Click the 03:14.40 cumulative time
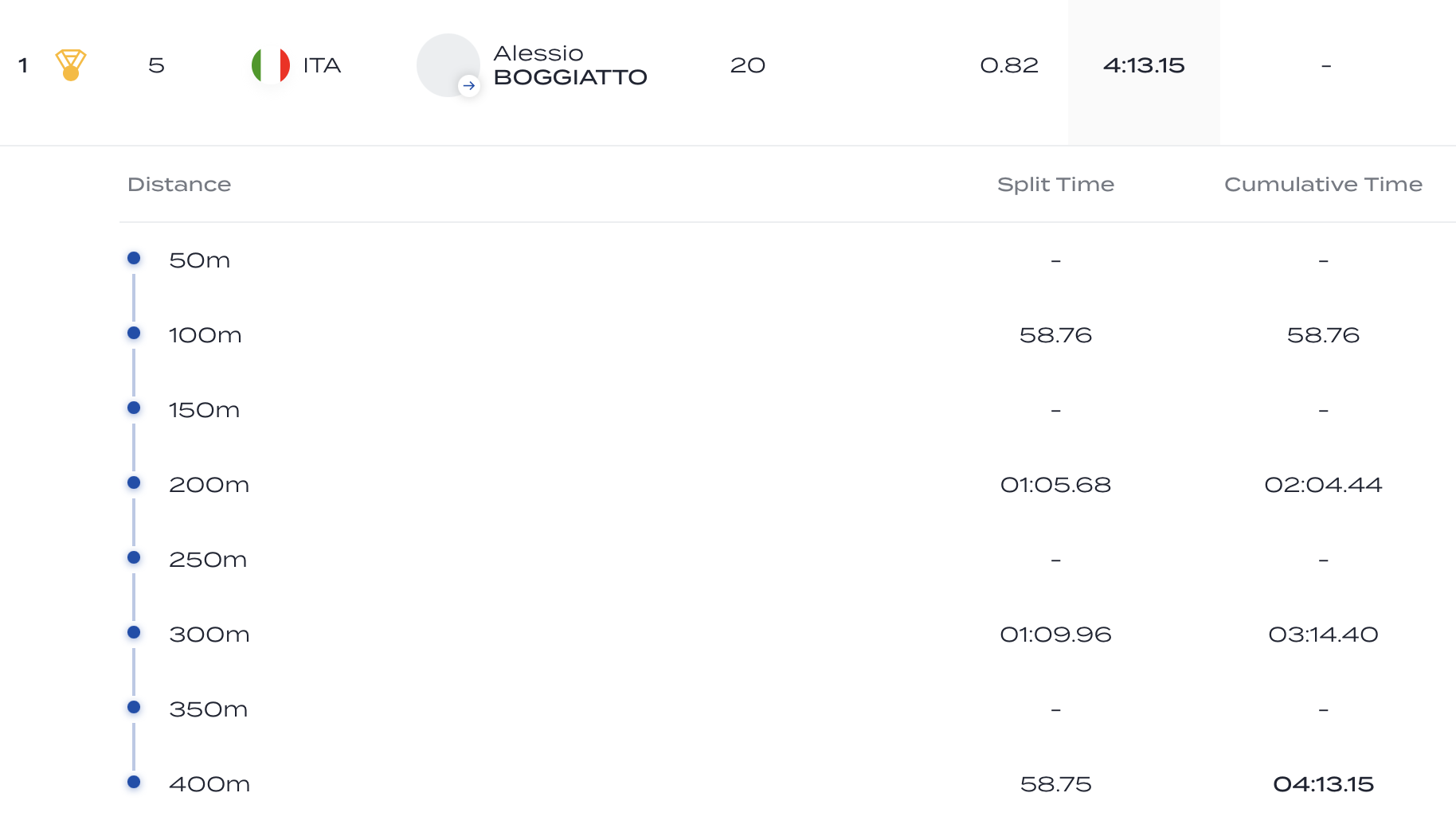The height and width of the screenshot is (828, 1456). pos(1323,635)
